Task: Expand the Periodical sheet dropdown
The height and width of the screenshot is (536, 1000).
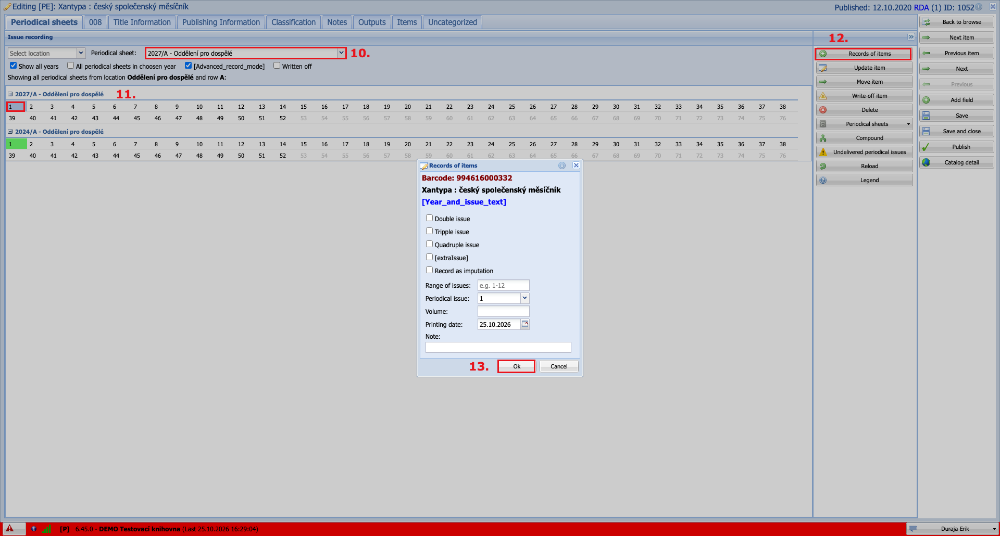Action: tap(341, 53)
